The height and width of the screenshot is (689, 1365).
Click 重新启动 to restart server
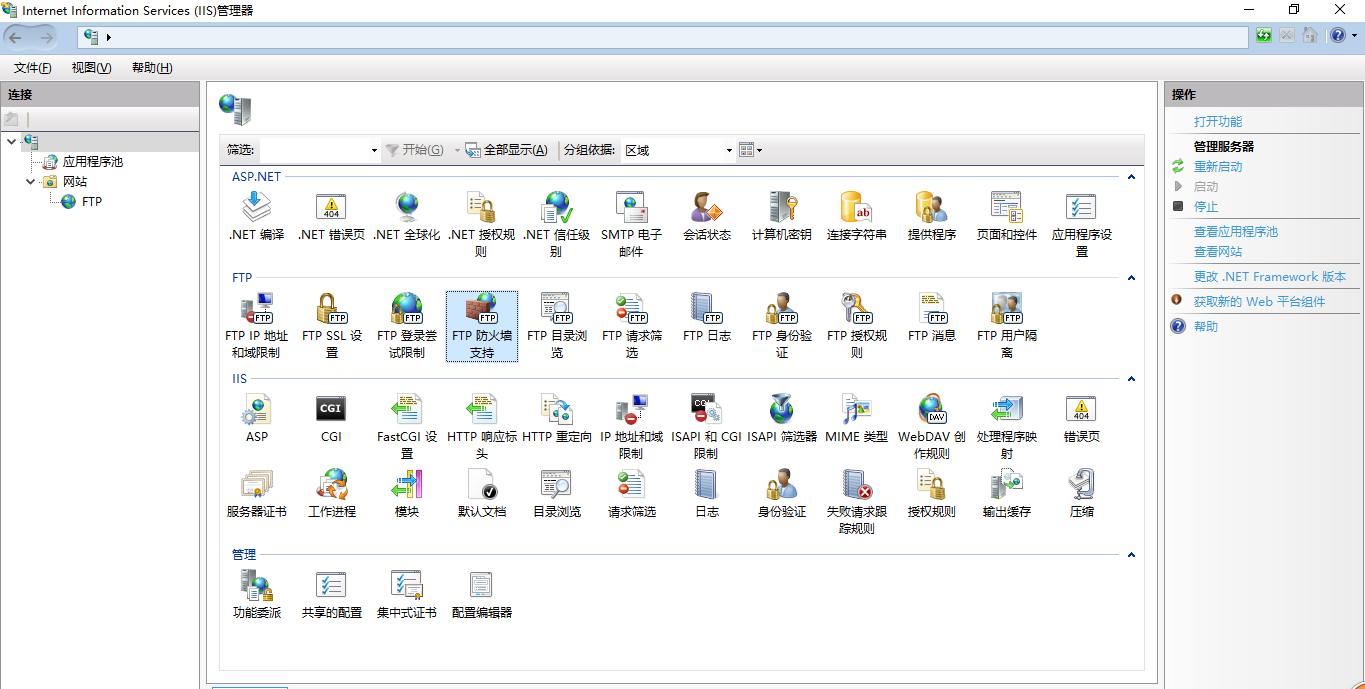click(x=1218, y=166)
